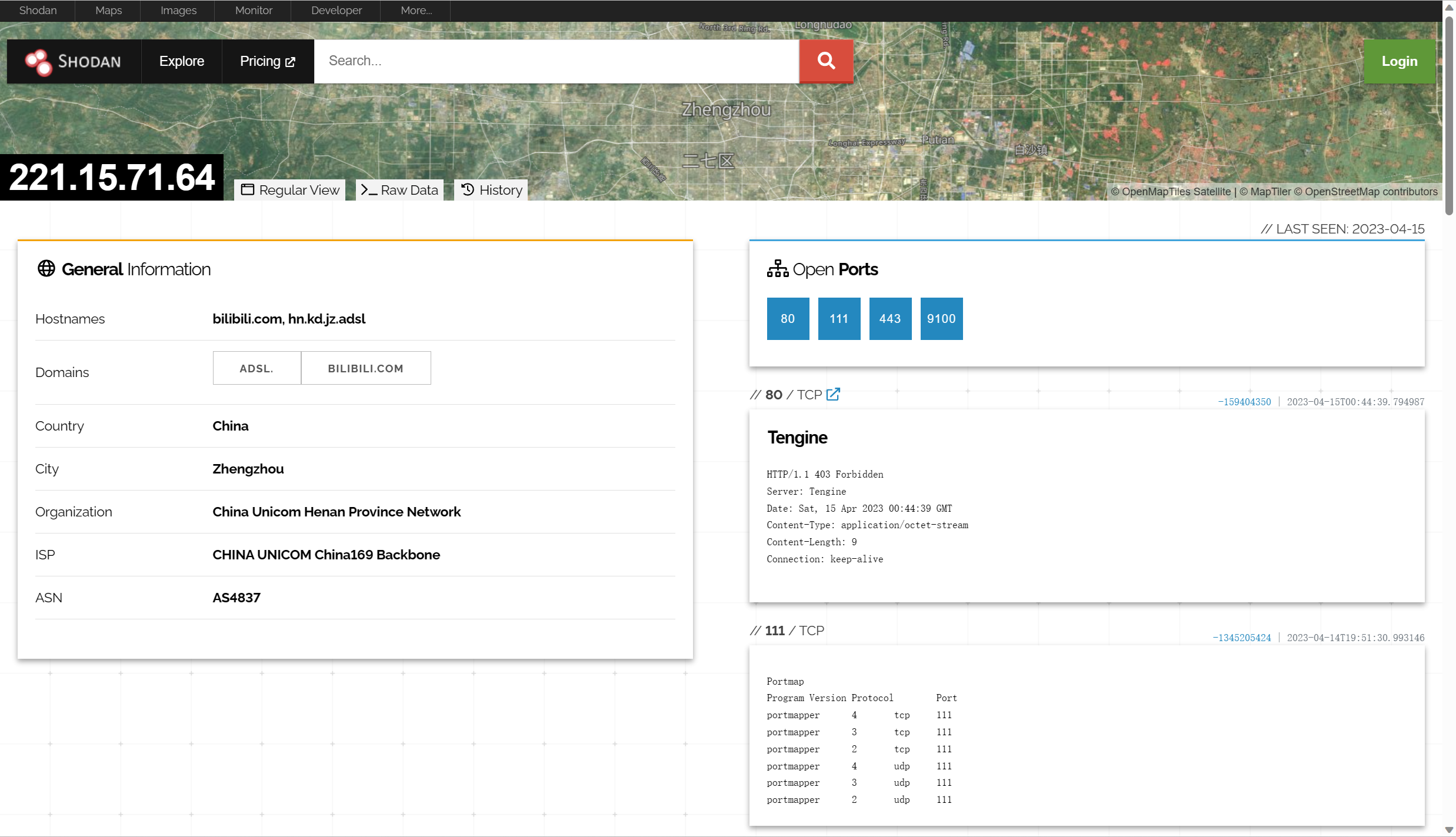
Task: Open the Pricing external link
Action: click(x=268, y=61)
